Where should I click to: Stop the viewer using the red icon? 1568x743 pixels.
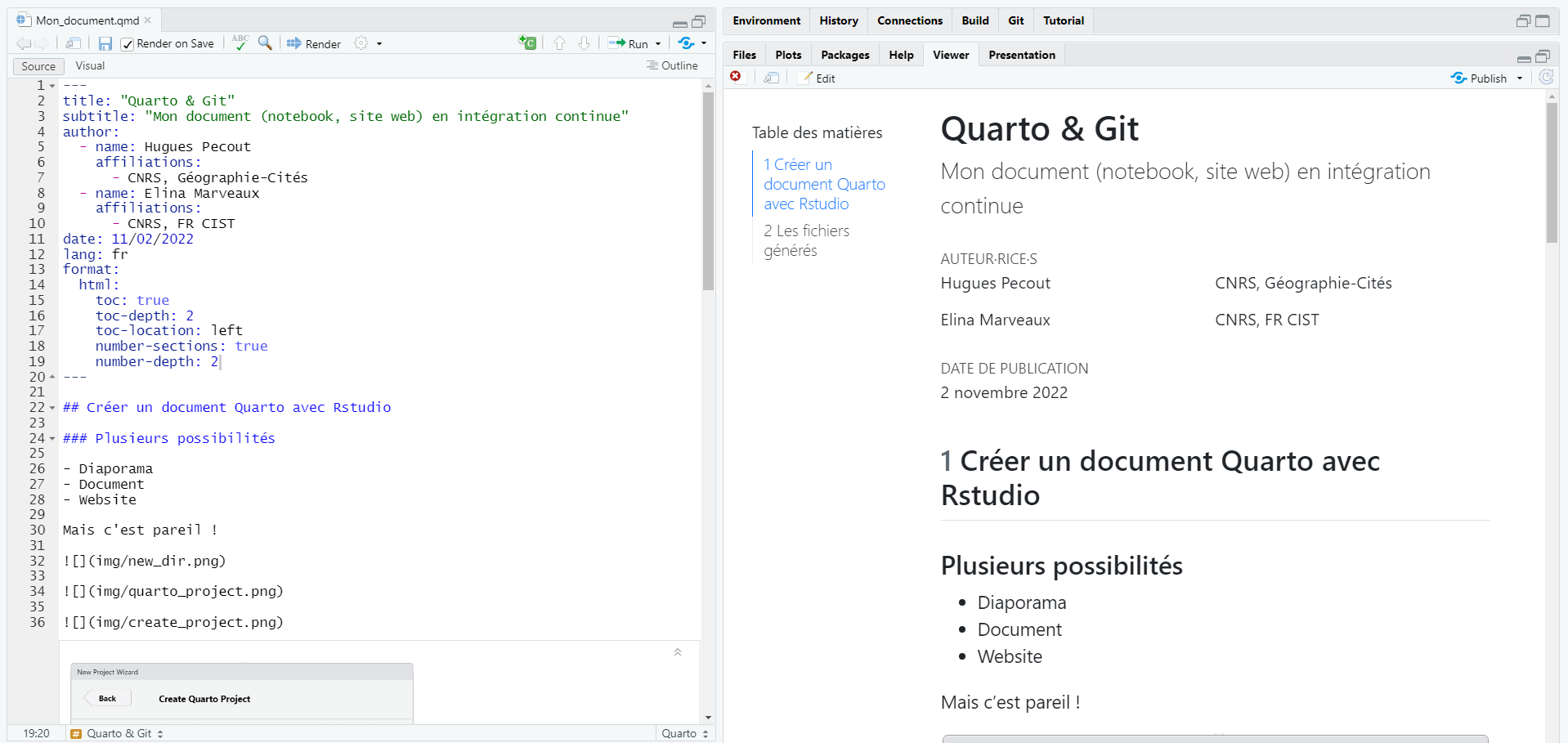click(x=736, y=76)
